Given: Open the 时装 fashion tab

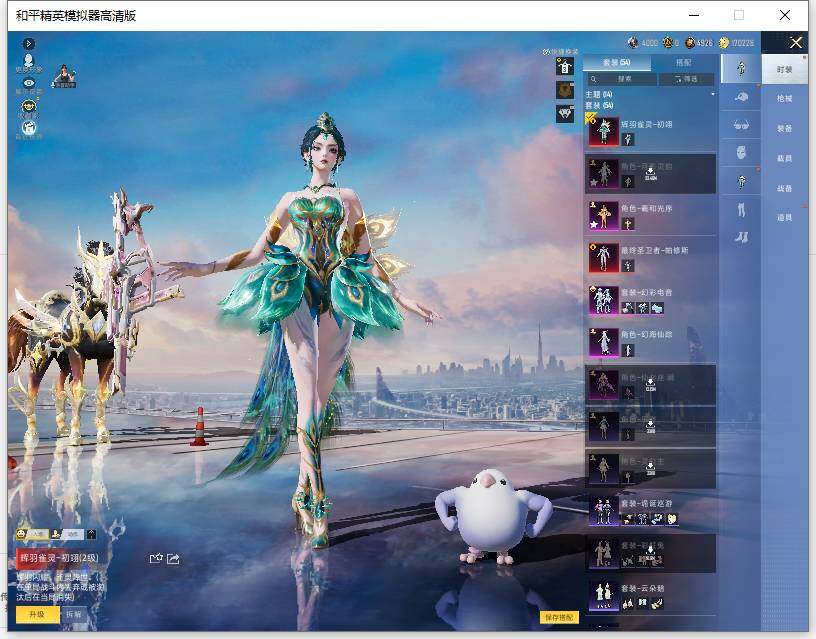Looking at the screenshot, I should click(784, 69).
